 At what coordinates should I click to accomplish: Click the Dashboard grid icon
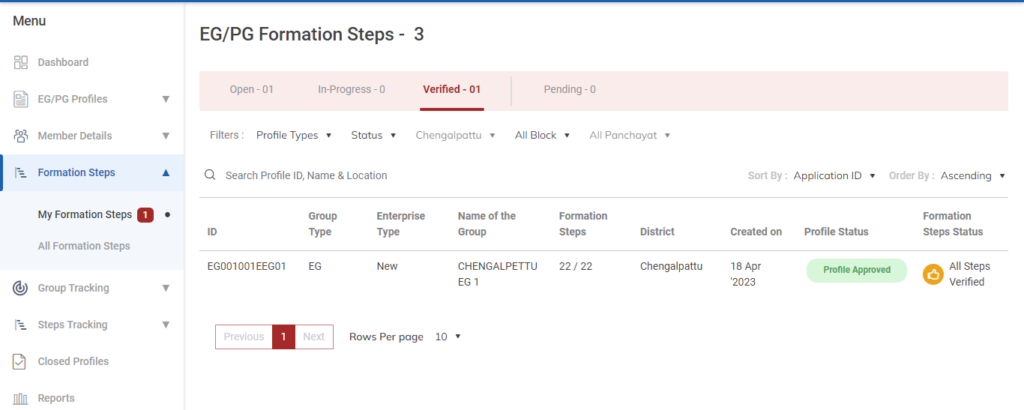(x=20, y=62)
